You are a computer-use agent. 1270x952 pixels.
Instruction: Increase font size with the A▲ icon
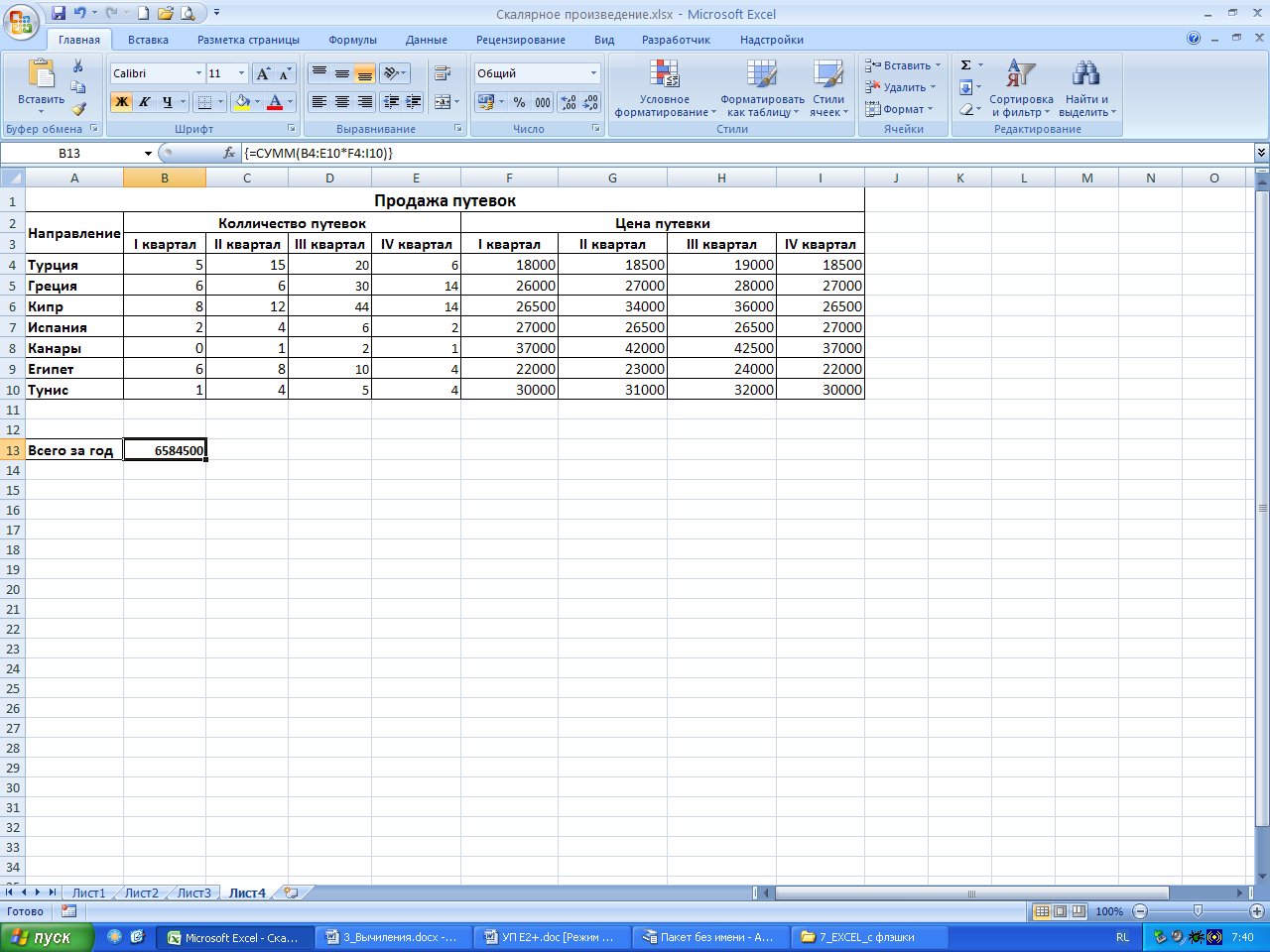(x=263, y=73)
